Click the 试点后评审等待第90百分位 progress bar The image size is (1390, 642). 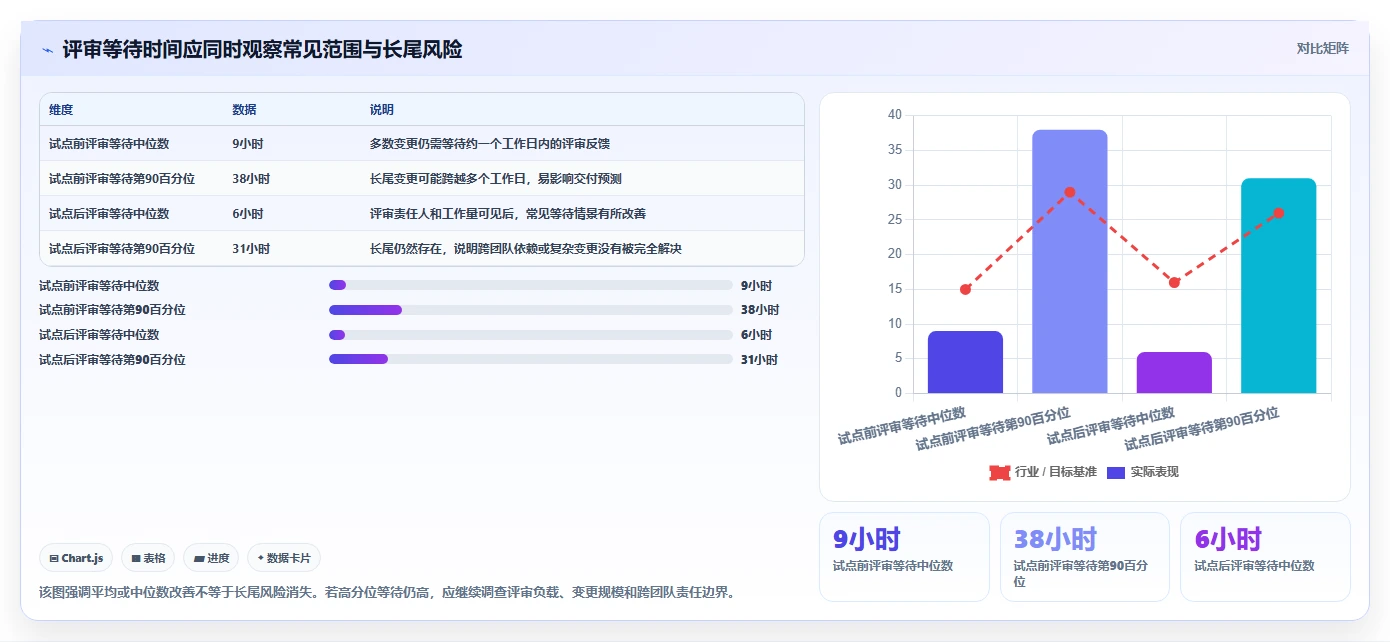click(x=531, y=359)
